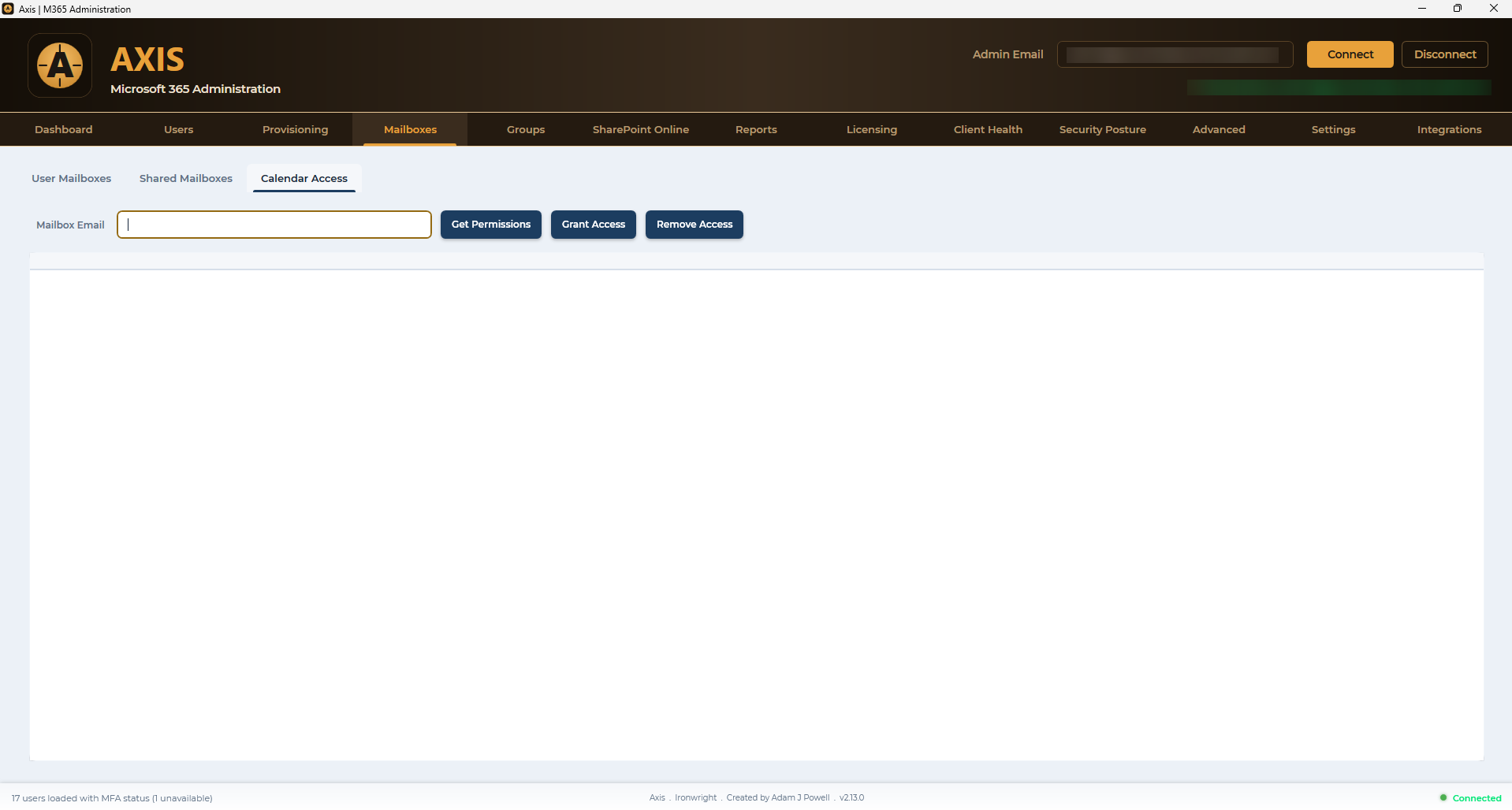This screenshot has height=810, width=1512.
Task: Select the Mailboxes tab
Action: coord(410,129)
